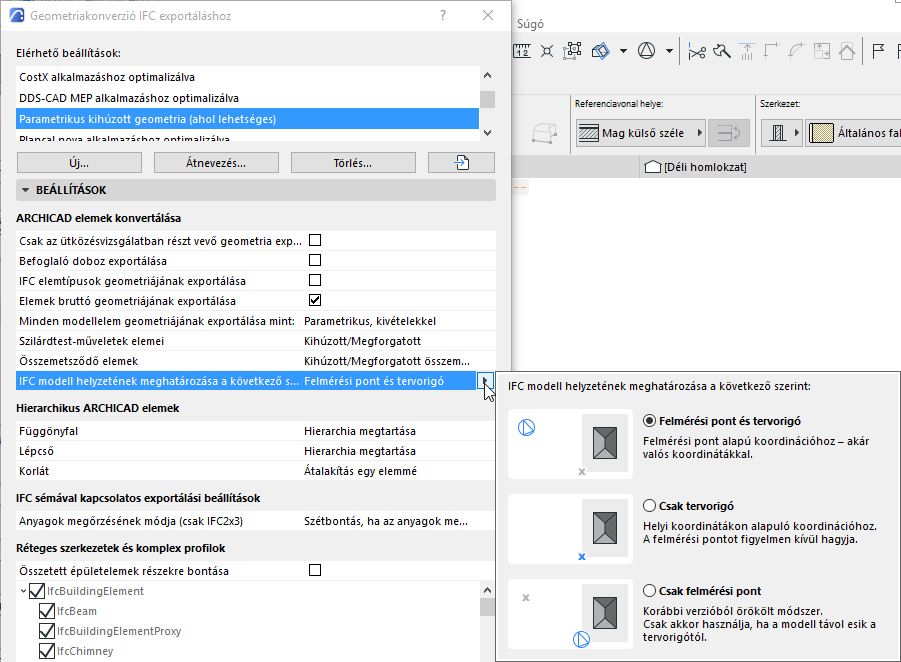Click the resize boxes tool icon
Screen dimensions: 901x662
822,51
